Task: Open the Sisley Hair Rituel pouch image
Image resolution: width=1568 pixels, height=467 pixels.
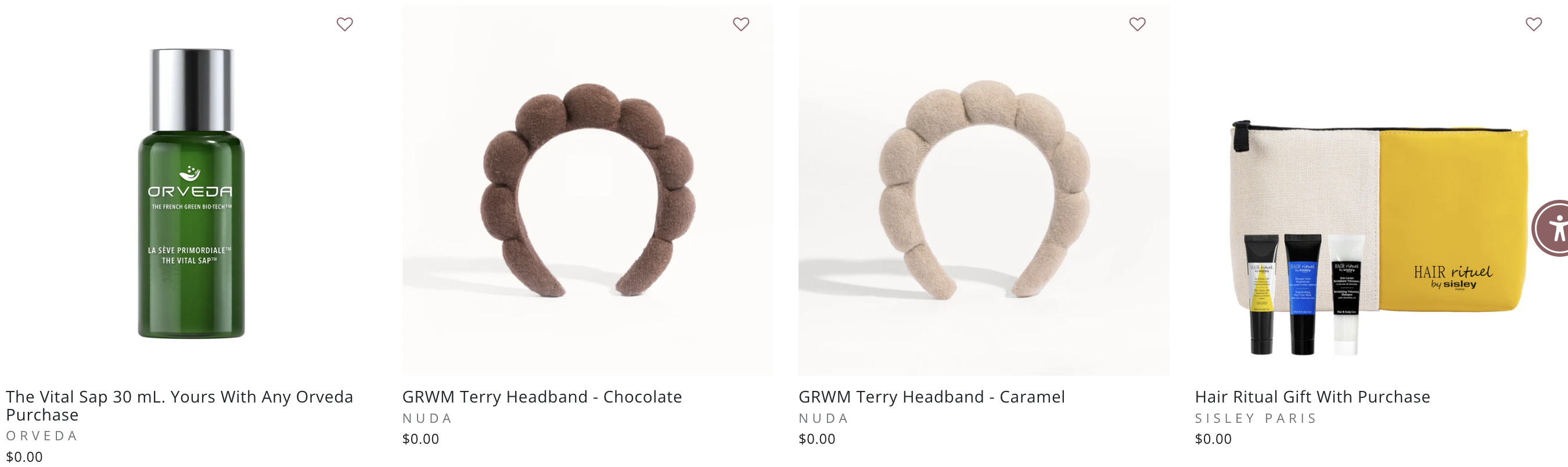Action: [1380, 238]
